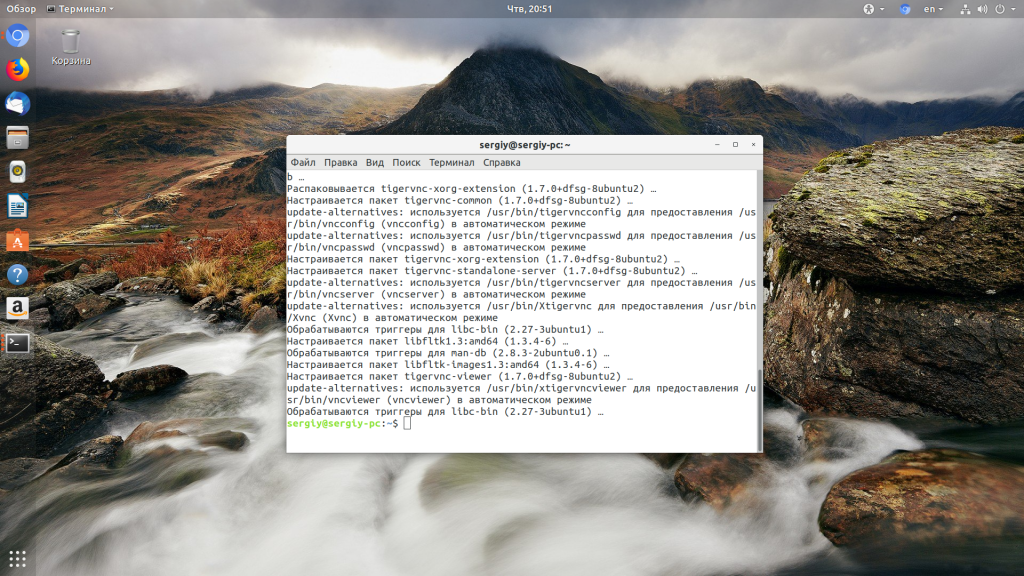This screenshot has width=1024, height=576.
Task: Open the Файл menu in terminal
Action: click(x=303, y=162)
